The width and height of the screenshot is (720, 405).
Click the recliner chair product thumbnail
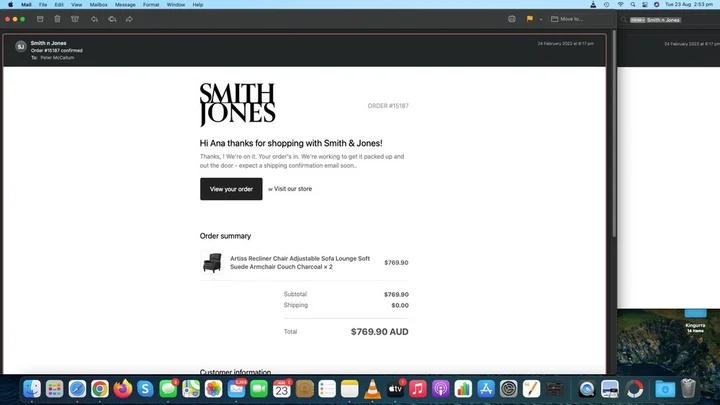[212, 263]
